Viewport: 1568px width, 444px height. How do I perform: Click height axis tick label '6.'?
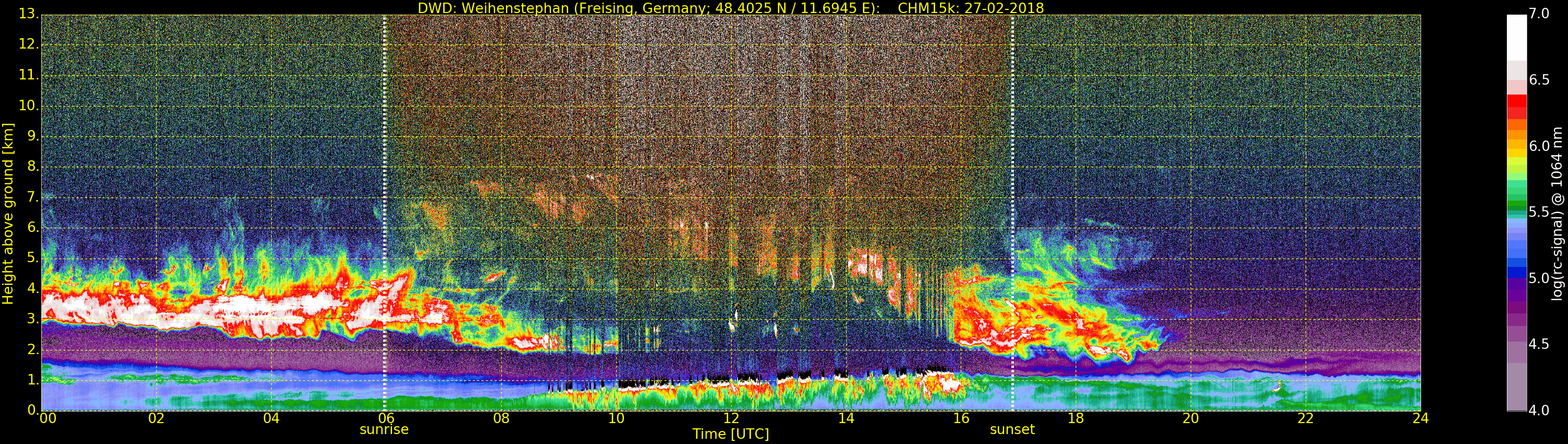(33, 227)
